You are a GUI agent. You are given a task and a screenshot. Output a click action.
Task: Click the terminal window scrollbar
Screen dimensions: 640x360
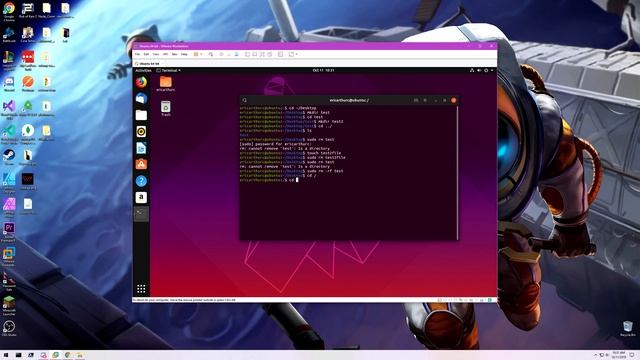click(457, 173)
